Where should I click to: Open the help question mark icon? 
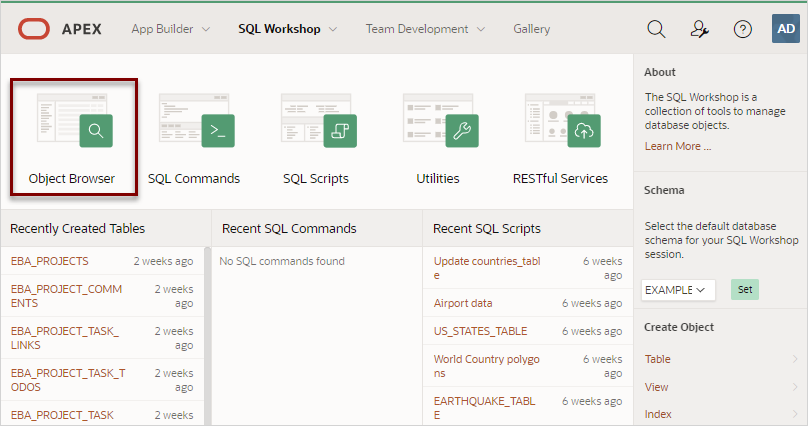coord(743,29)
